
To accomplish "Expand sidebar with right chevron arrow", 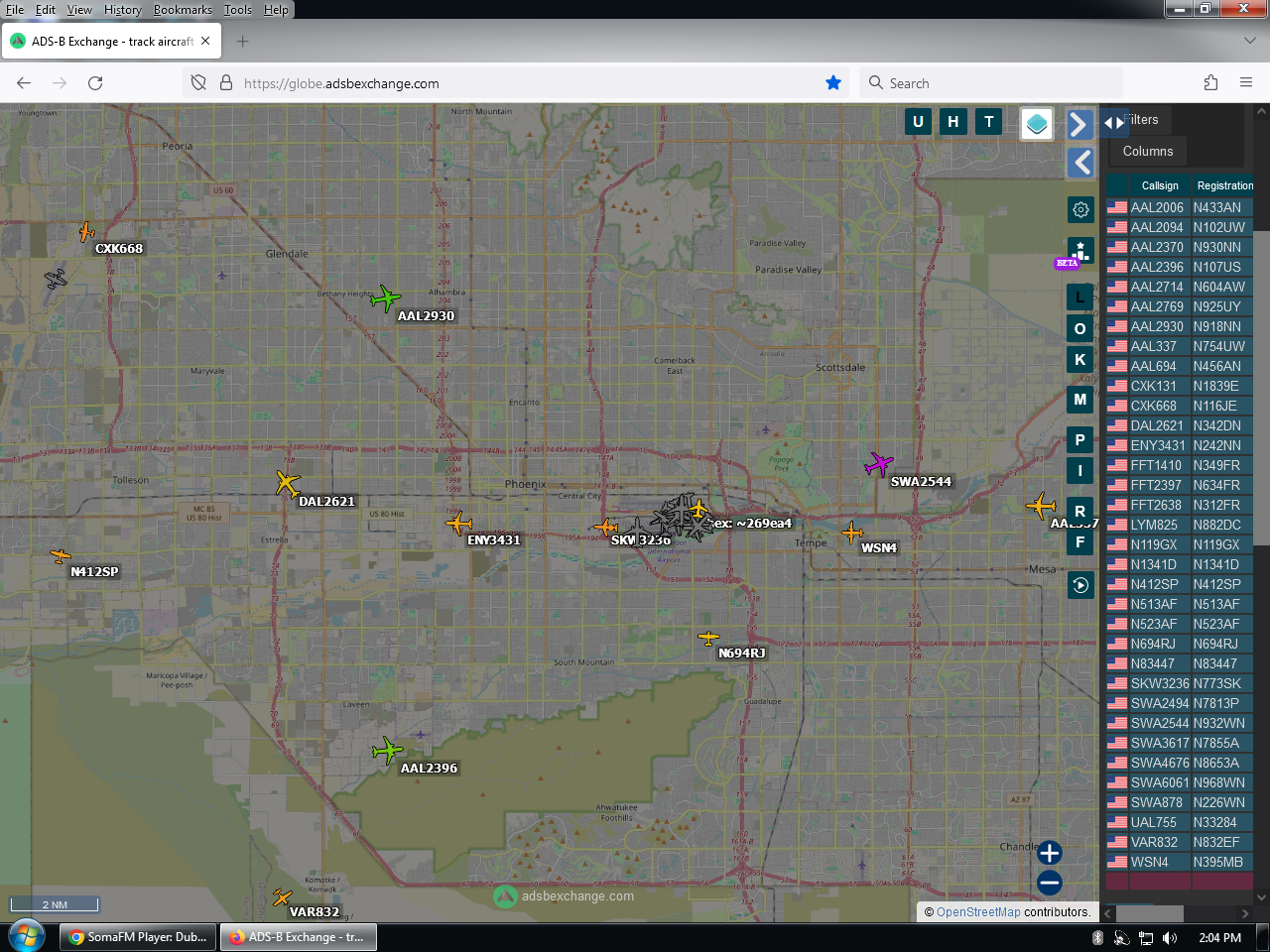I will coord(1080,124).
